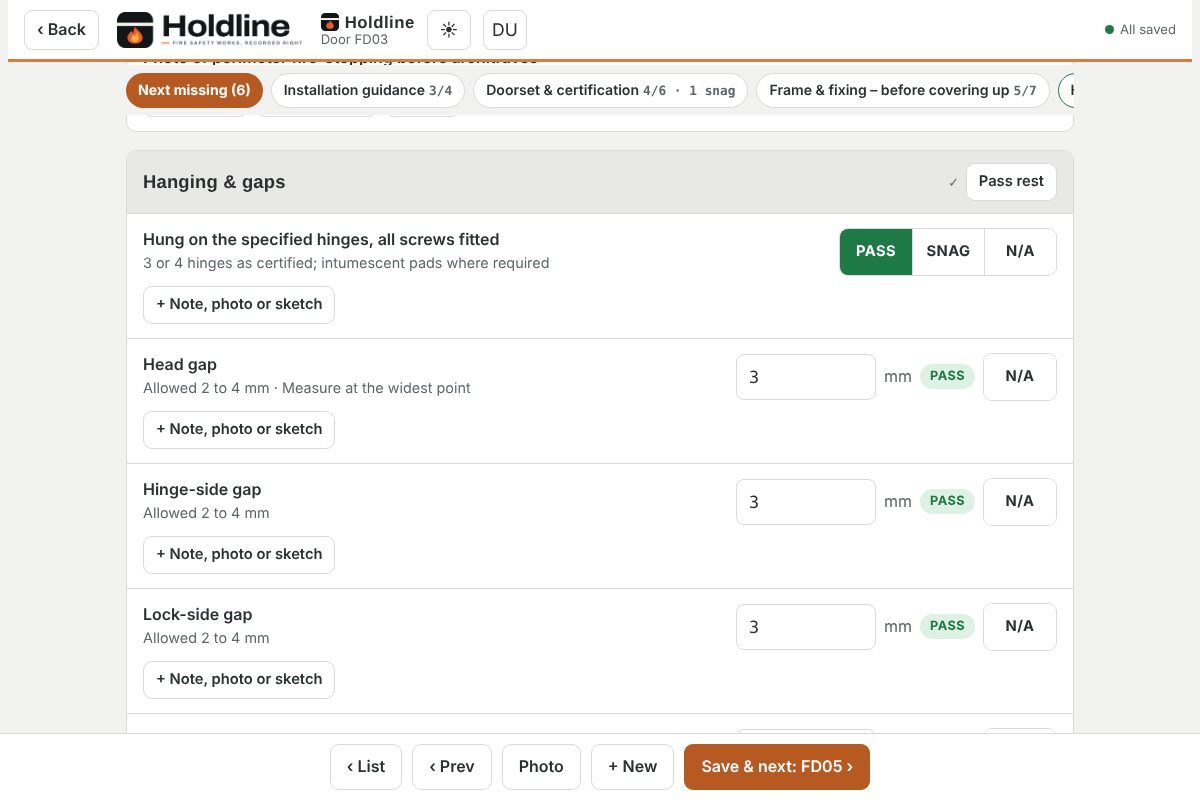Click the small Holdline door icon

pyautogui.click(x=330, y=22)
